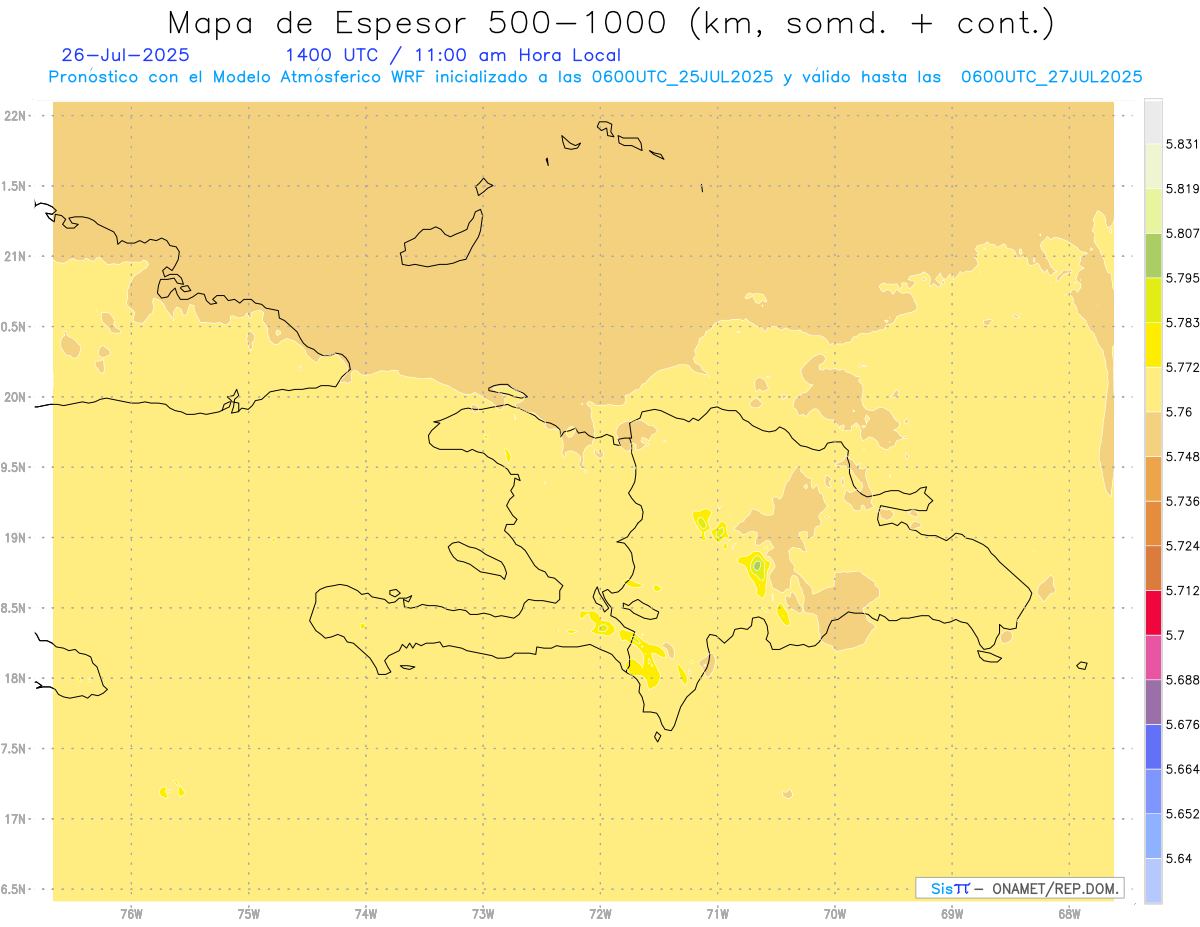
Task: Click the light gray swatch above 5.831
Action: [1153, 121]
